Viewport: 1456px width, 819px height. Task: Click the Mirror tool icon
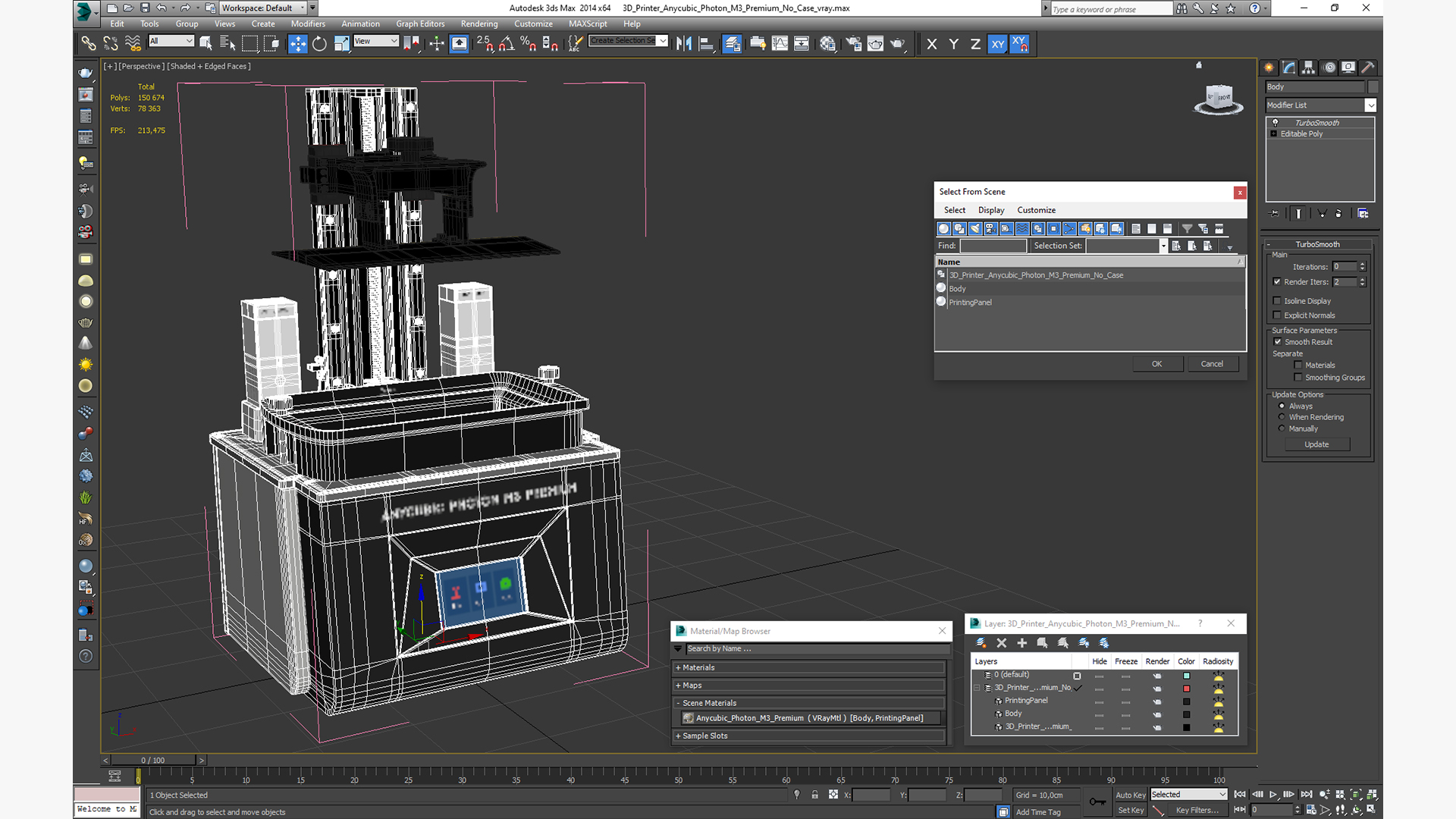683,44
